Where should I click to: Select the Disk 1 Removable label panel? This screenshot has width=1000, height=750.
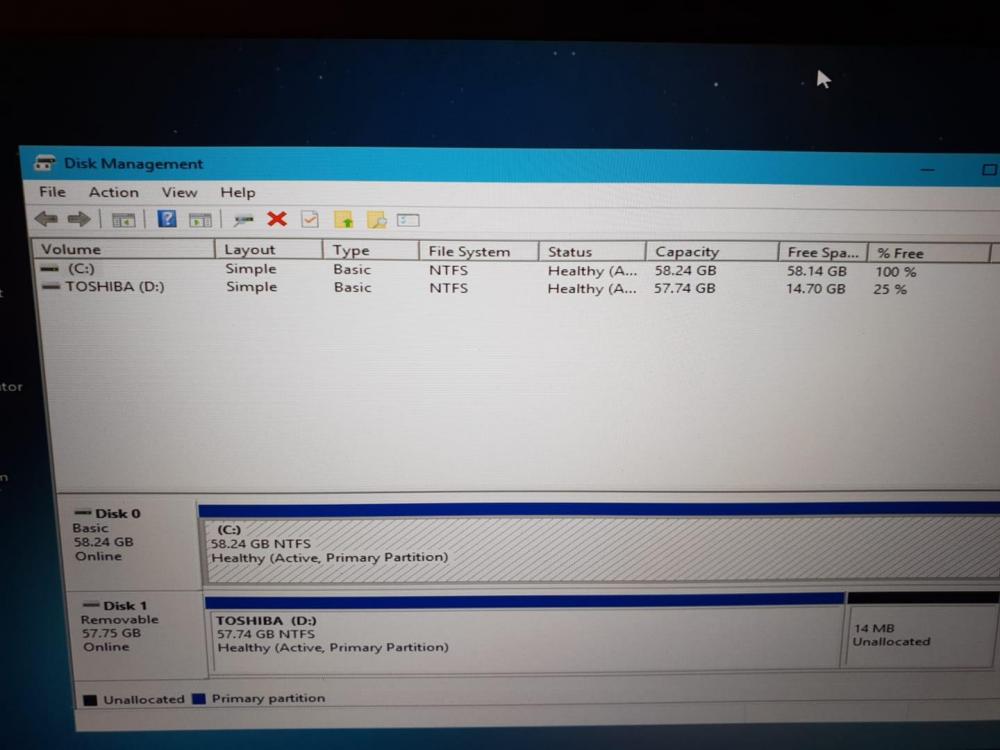click(x=139, y=634)
